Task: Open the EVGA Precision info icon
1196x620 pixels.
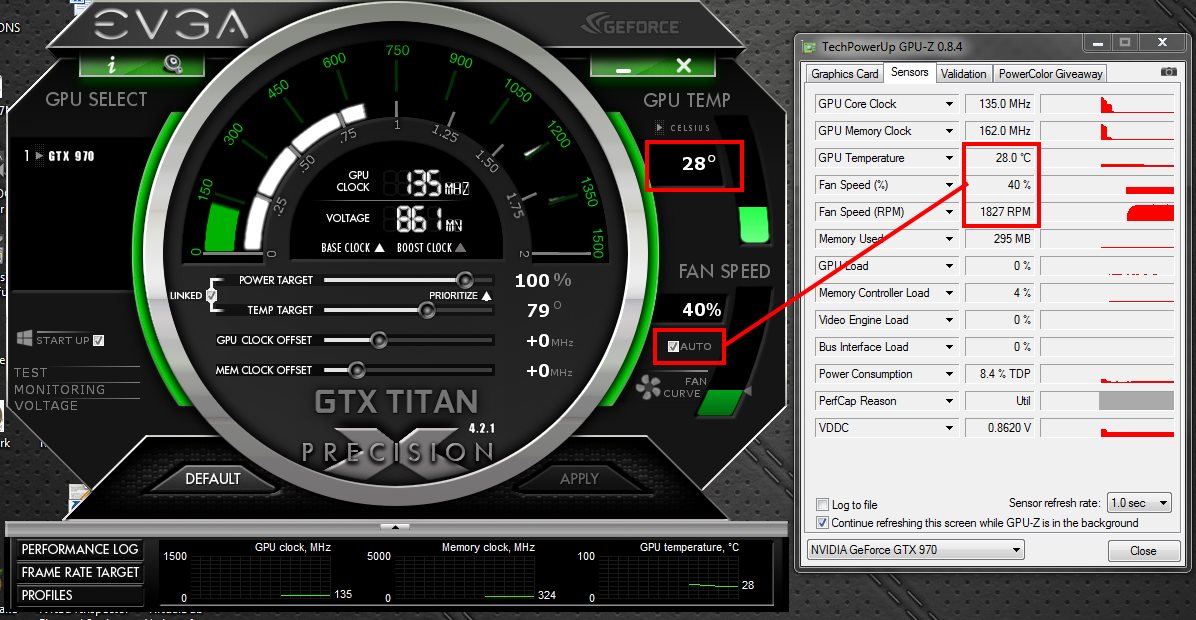Action: [111, 65]
